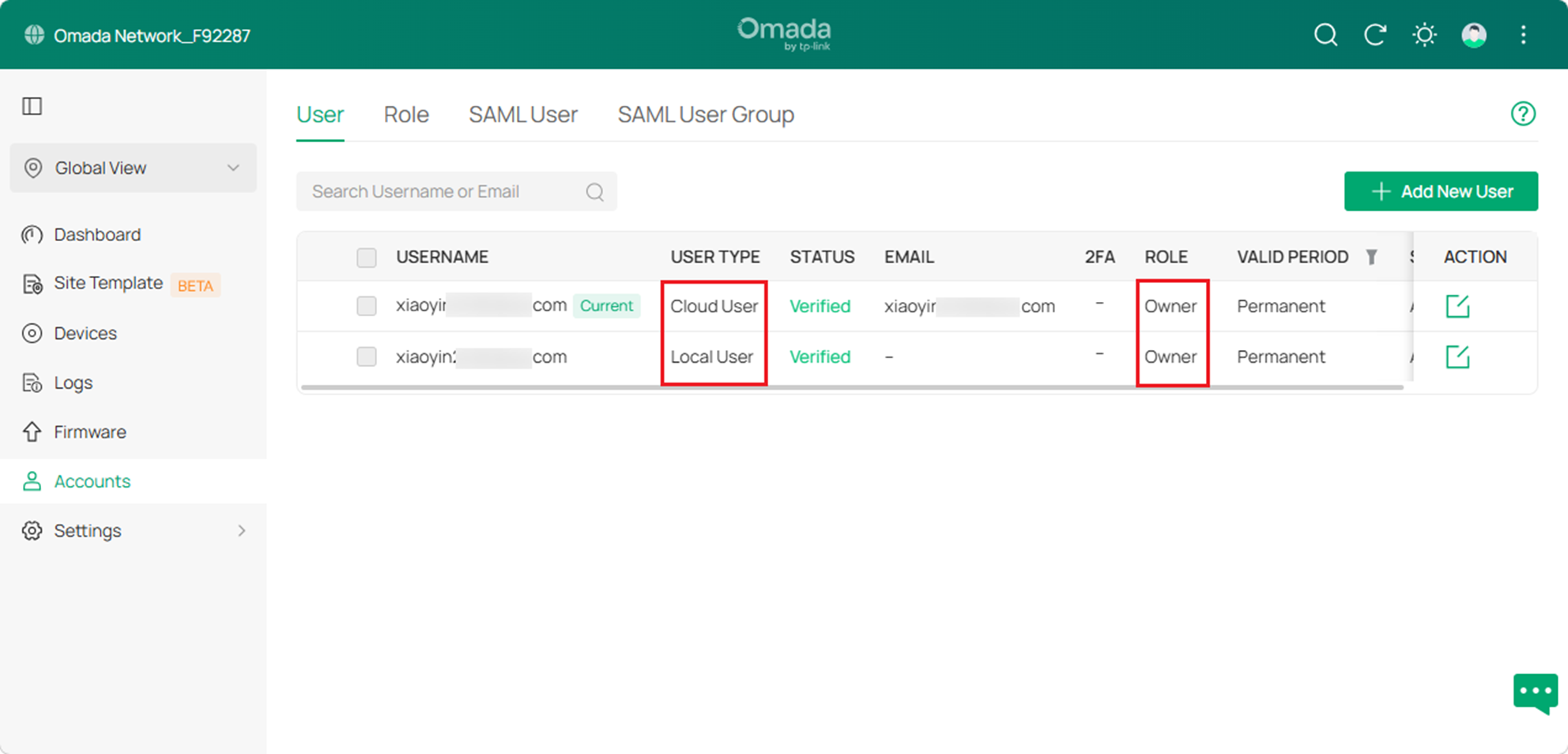Open the Role tab

(x=405, y=115)
